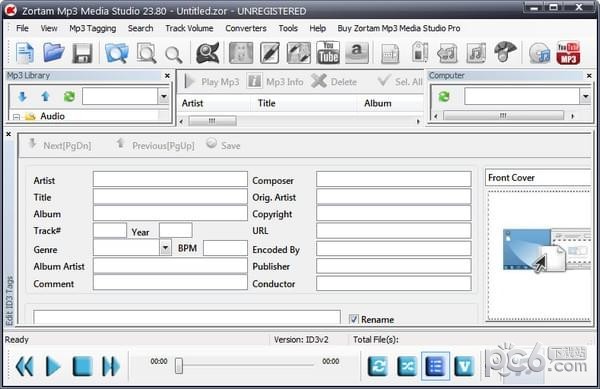Click the blank document toolbar icon

tap(390, 54)
